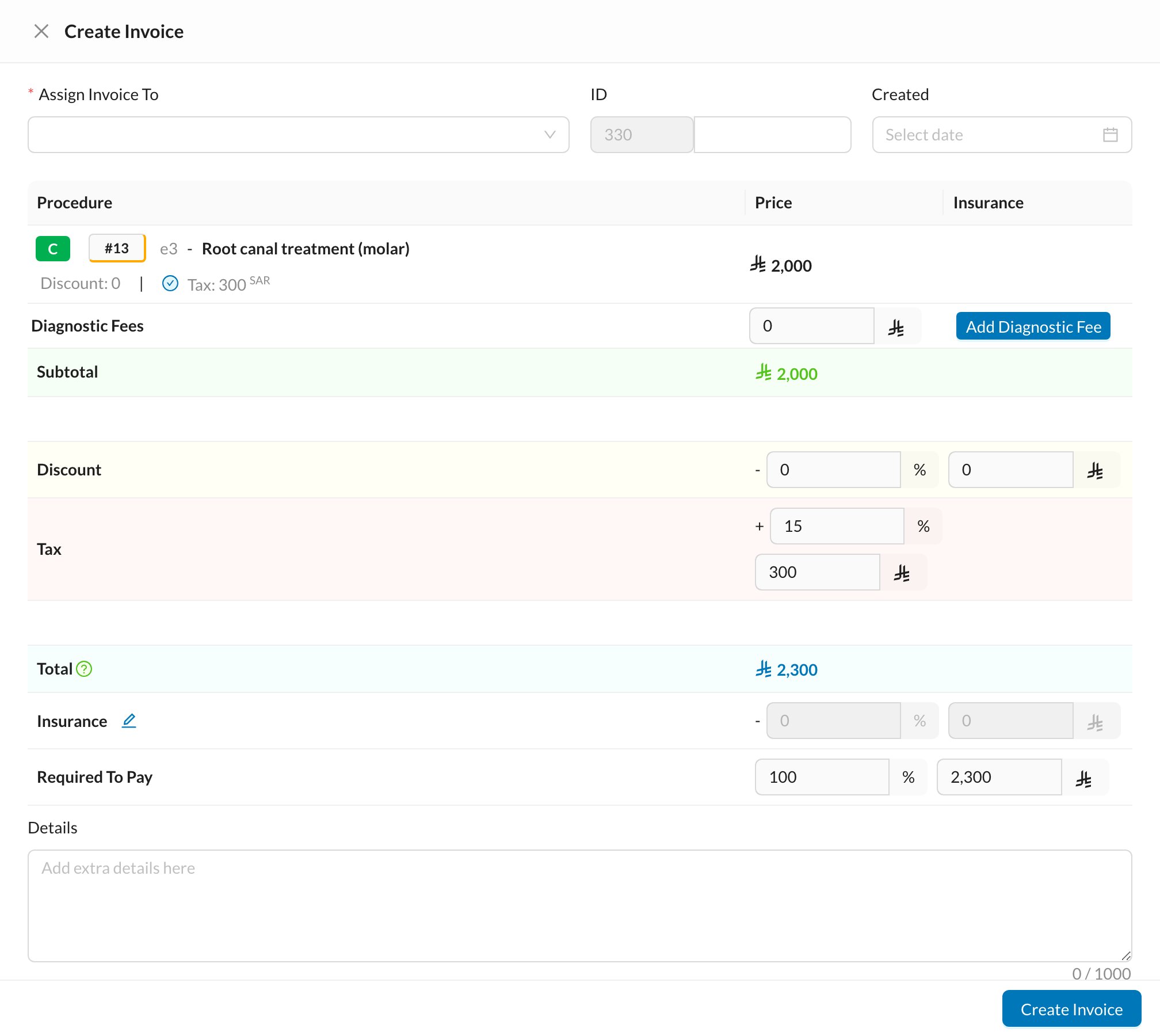Click the #13 tooth number tag
The height and width of the screenshot is (1036, 1160).
117,248
